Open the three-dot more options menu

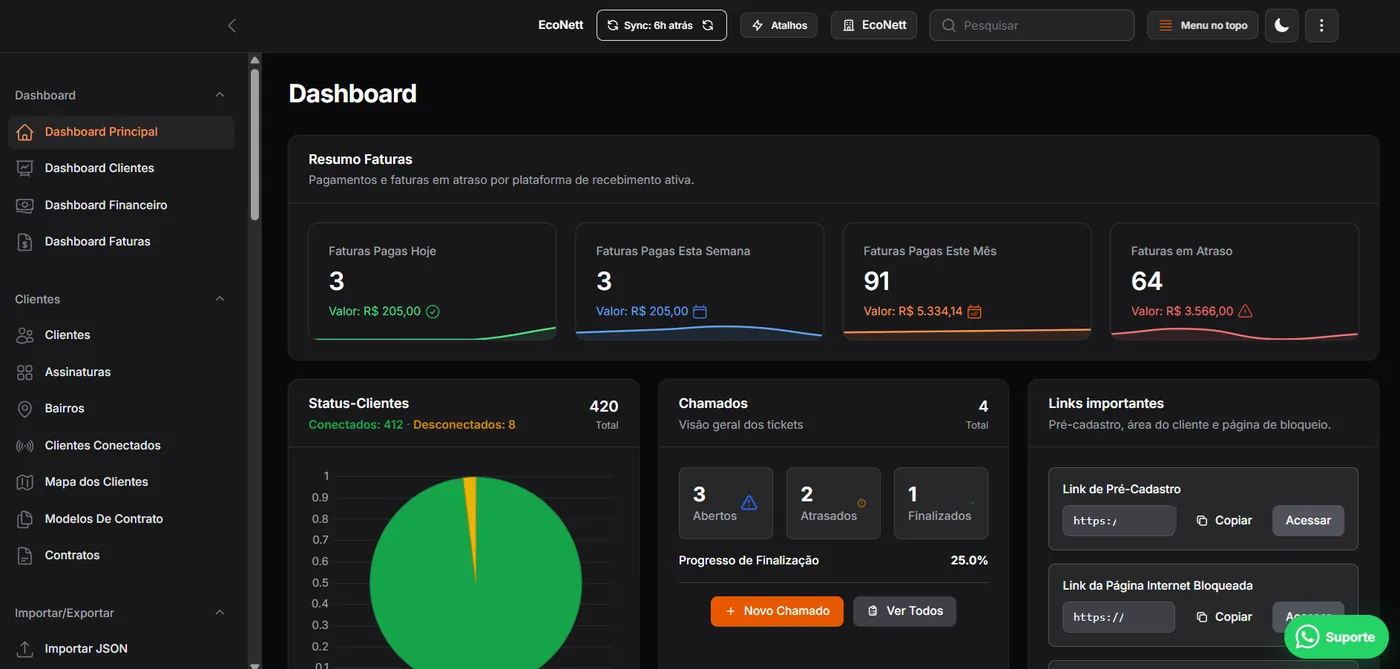(x=1321, y=25)
